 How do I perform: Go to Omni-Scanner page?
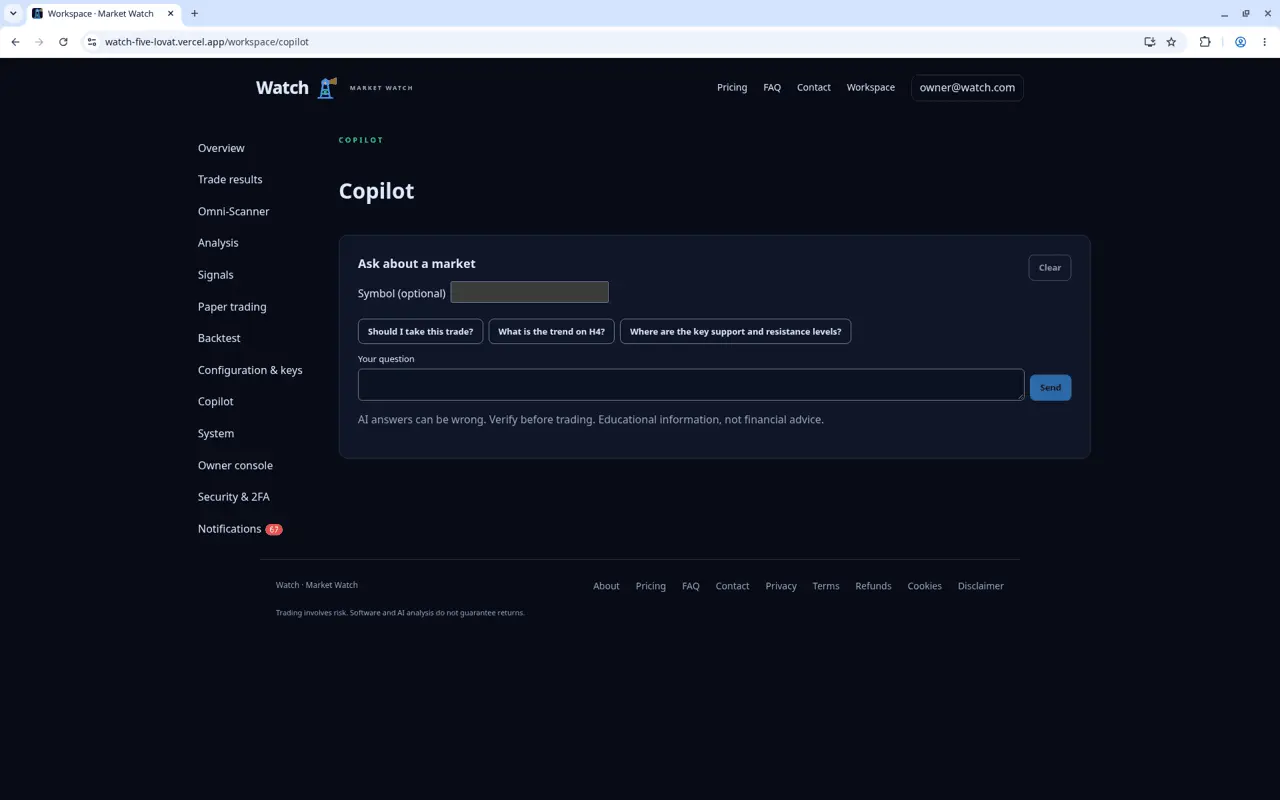(233, 212)
